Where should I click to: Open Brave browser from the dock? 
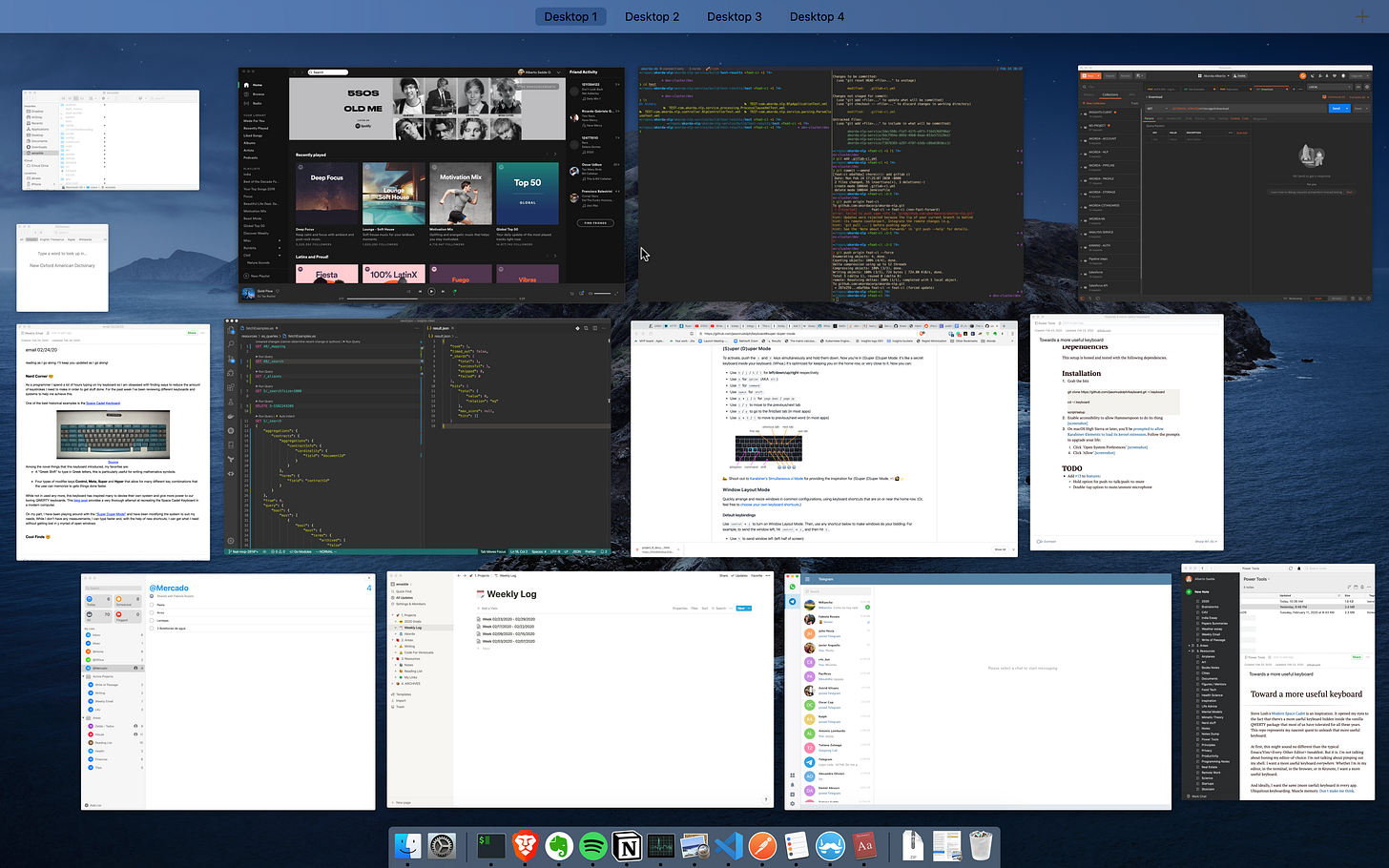525,846
